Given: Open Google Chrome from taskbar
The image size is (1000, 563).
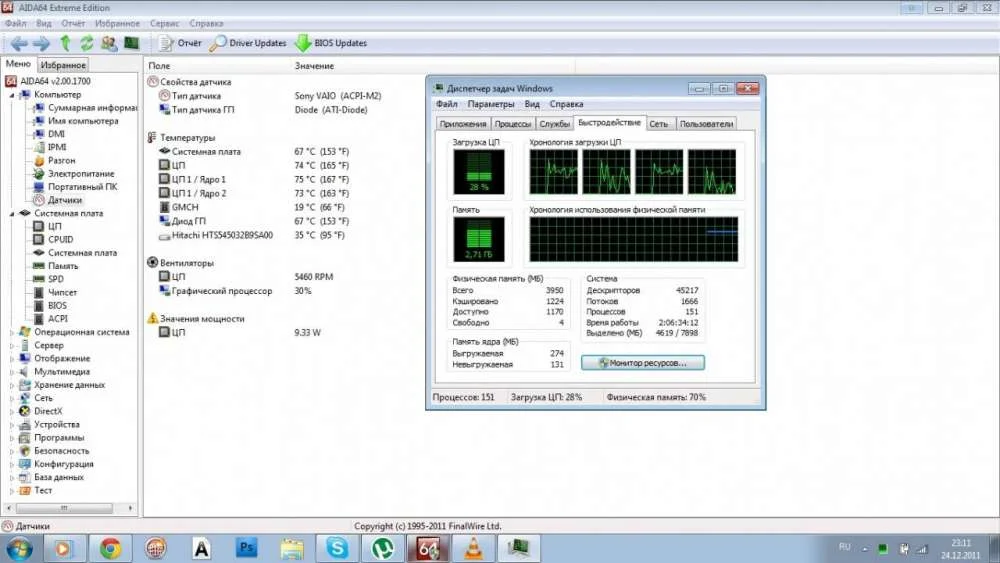Looking at the screenshot, I should (x=110, y=548).
